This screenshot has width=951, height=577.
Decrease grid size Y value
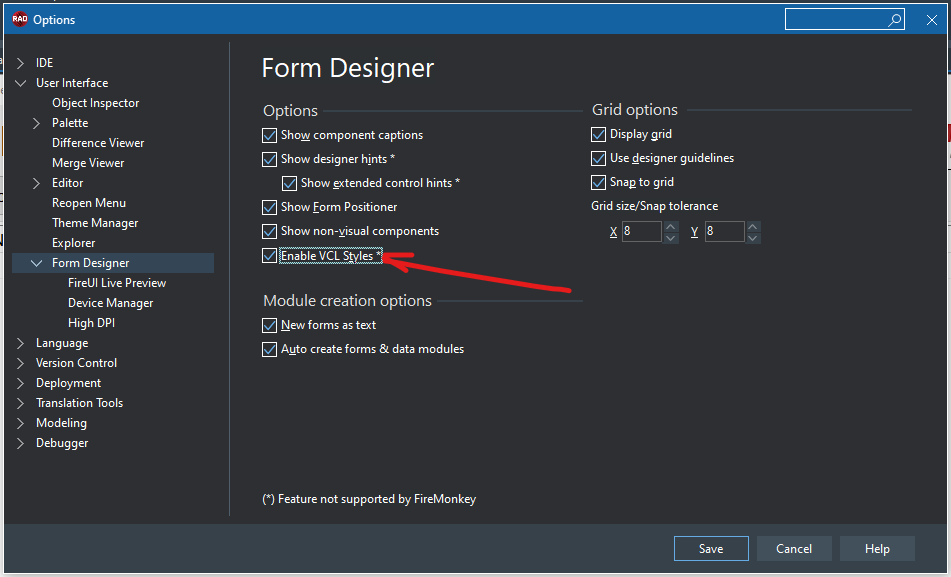(x=753, y=237)
